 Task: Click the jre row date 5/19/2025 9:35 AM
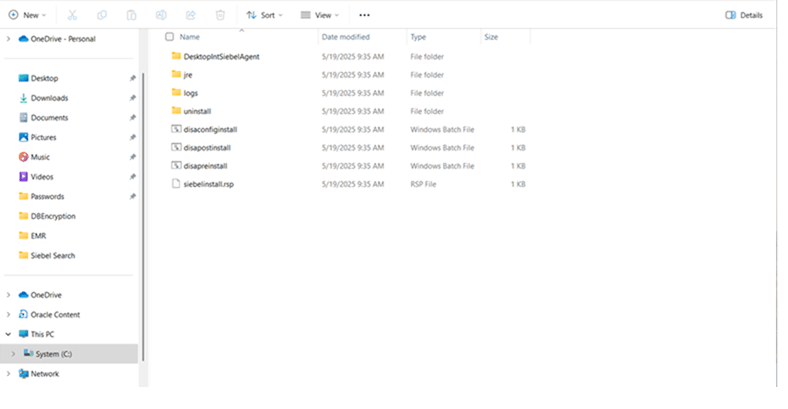[353, 74]
